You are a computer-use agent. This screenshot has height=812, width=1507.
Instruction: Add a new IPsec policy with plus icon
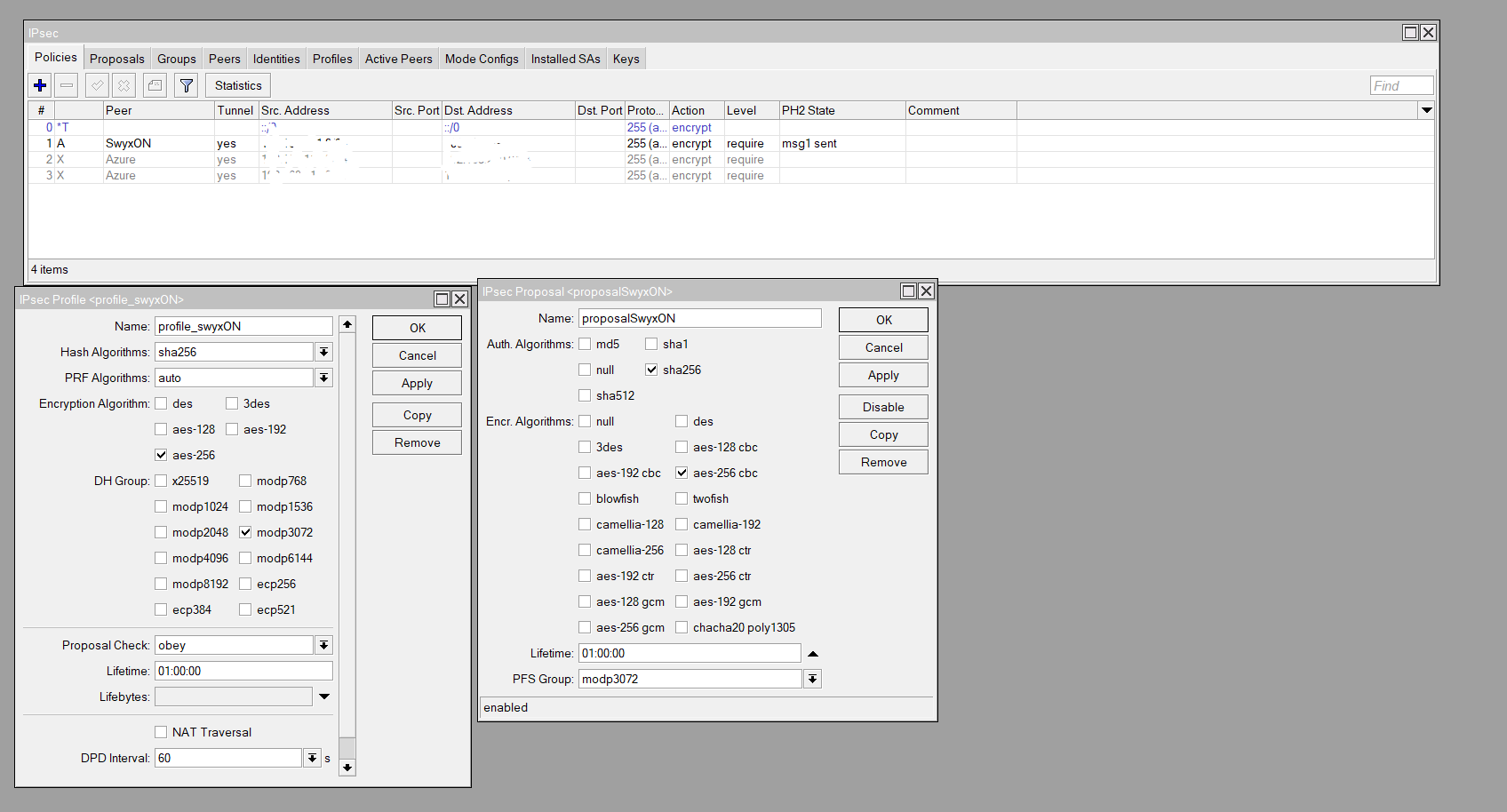click(40, 85)
